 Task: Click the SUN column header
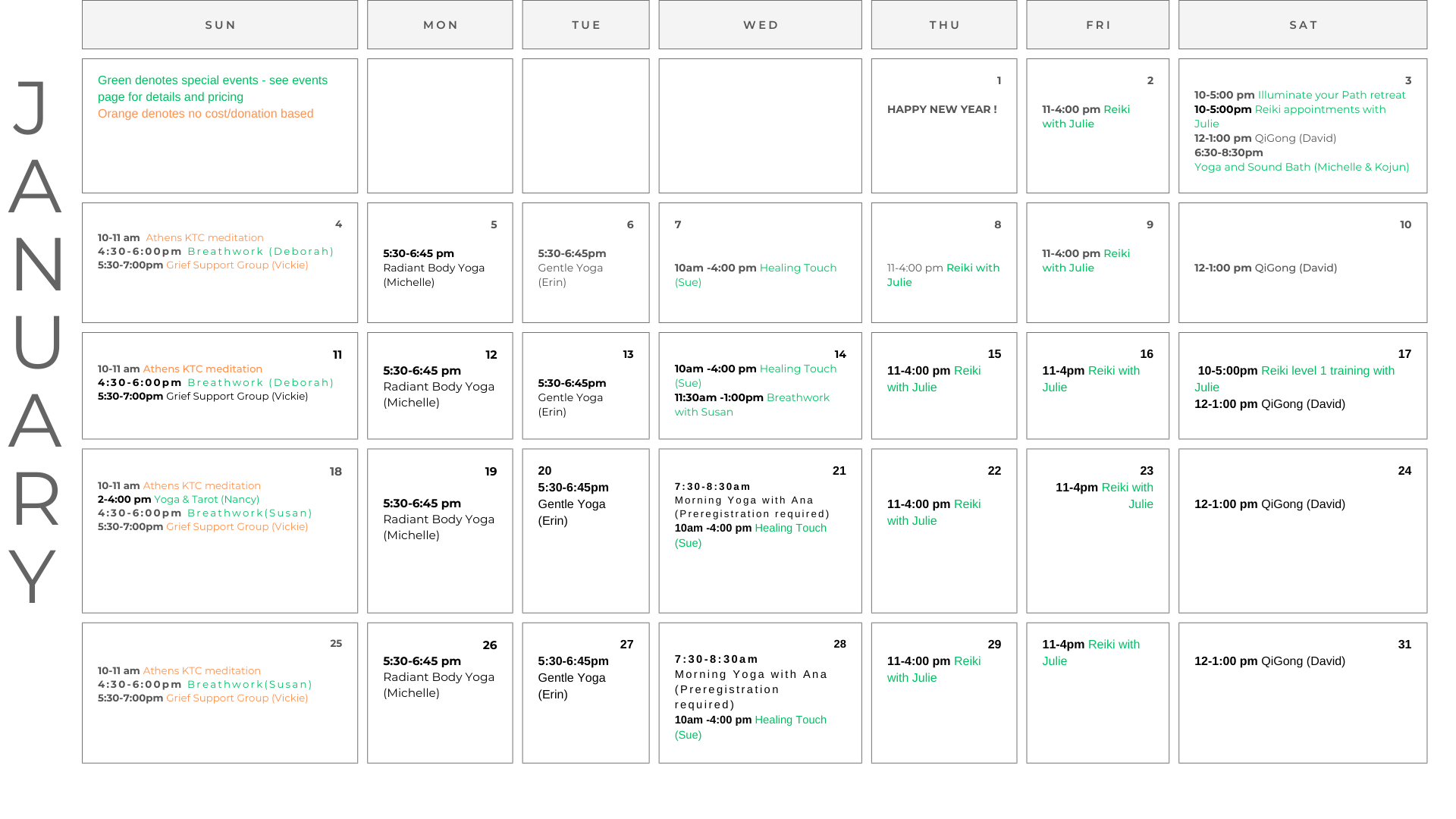pyautogui.click(x=220, y=25)
